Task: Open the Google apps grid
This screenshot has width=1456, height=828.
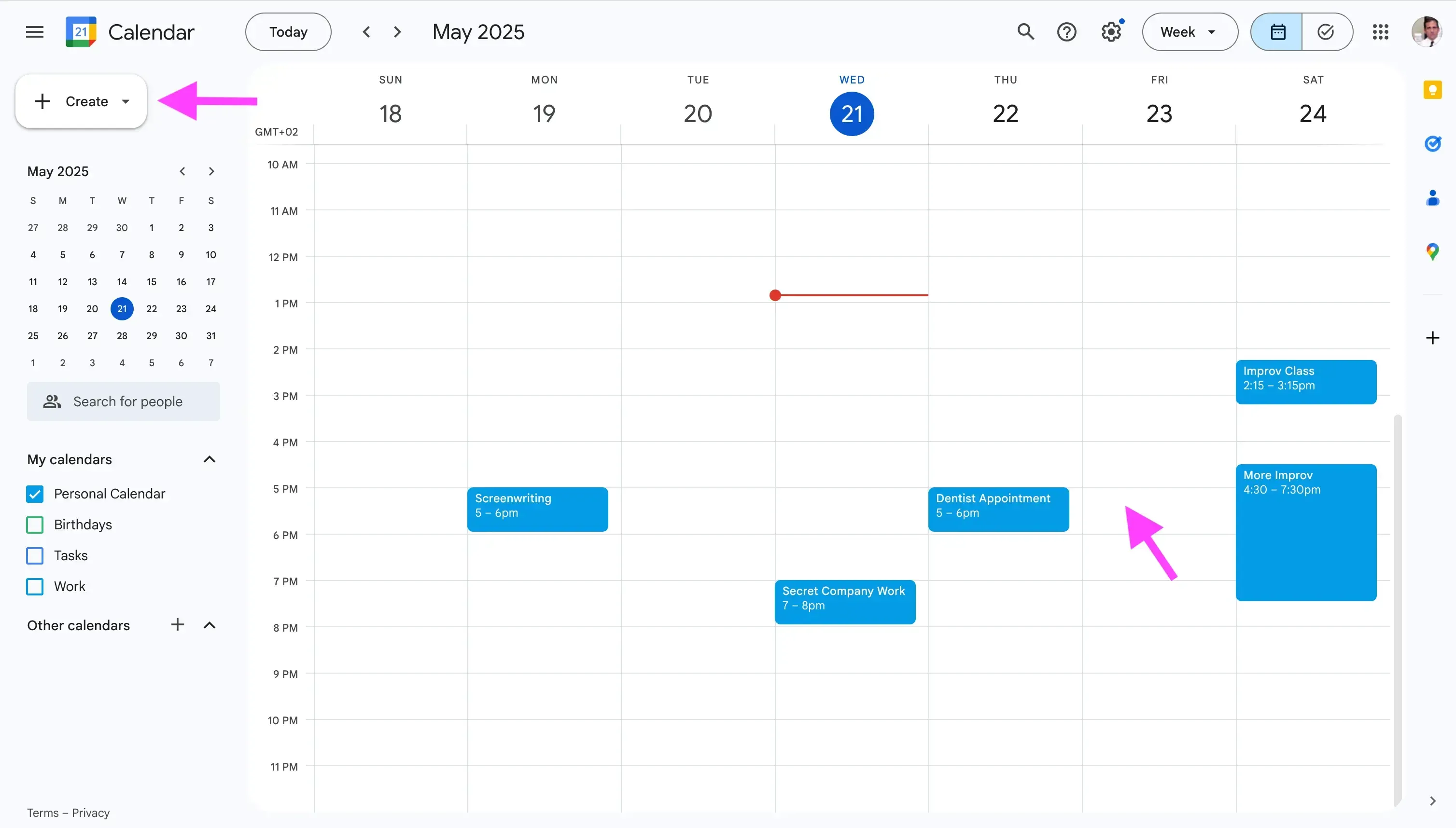Action: (1380, 31)
